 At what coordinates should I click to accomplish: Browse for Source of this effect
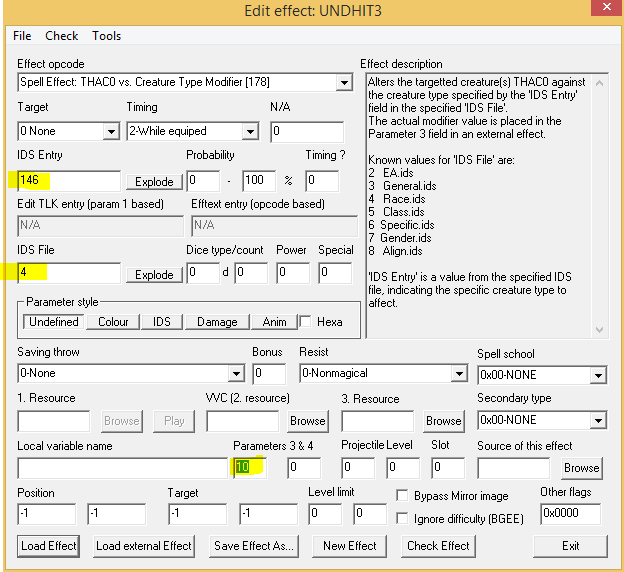[x=581, y=468]
